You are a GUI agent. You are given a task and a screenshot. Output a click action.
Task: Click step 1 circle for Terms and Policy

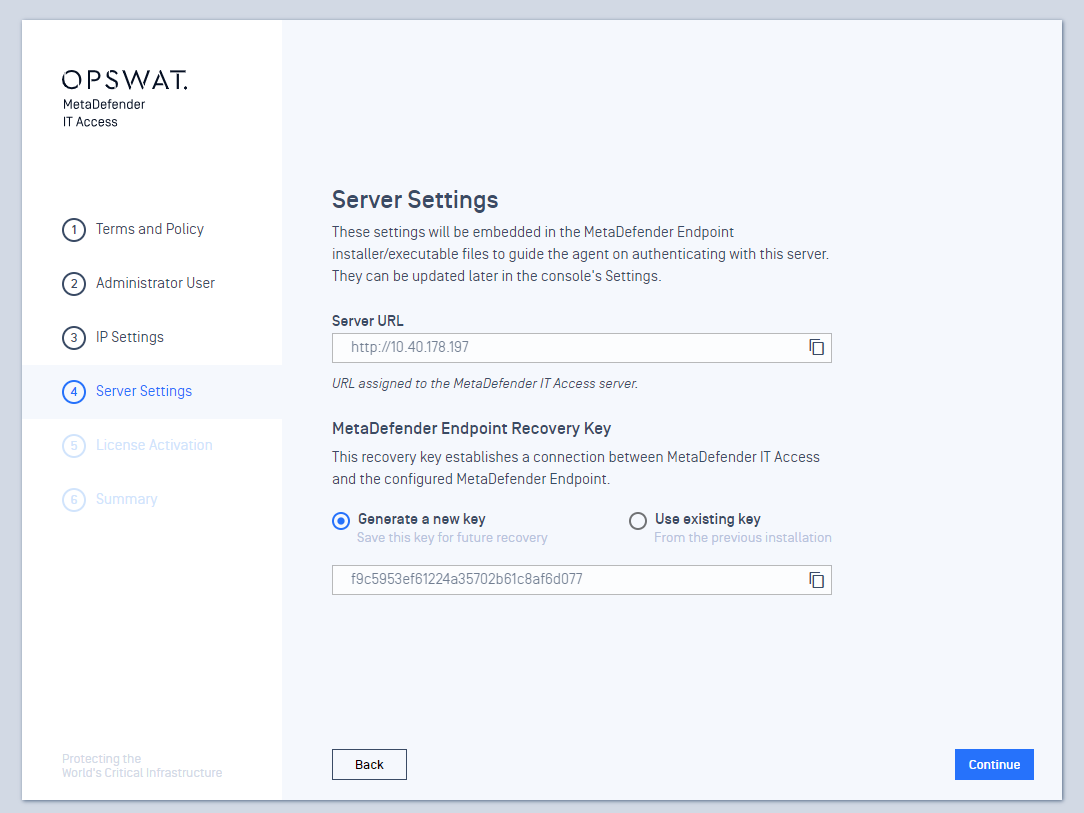coord(74,230)
